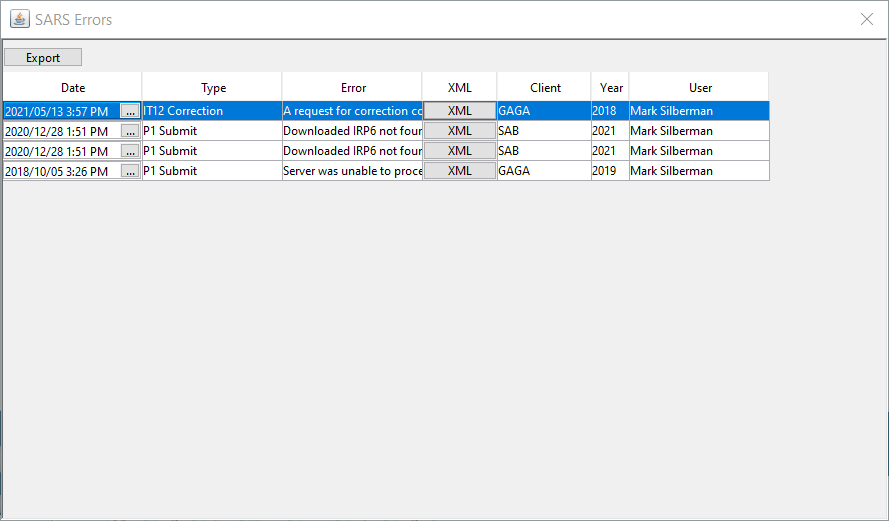
Task: Sort by the Year column header
Action: coord(611,88)
